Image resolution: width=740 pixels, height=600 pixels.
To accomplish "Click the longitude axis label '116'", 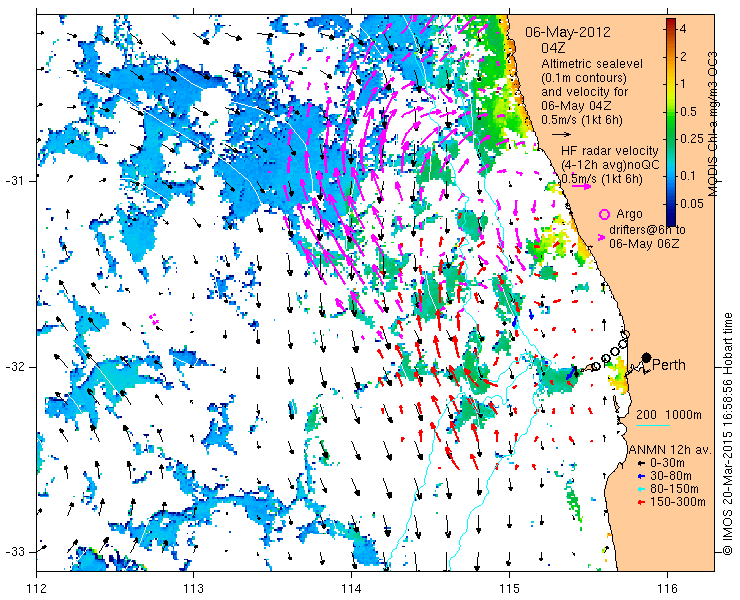I will pos(667,589).
